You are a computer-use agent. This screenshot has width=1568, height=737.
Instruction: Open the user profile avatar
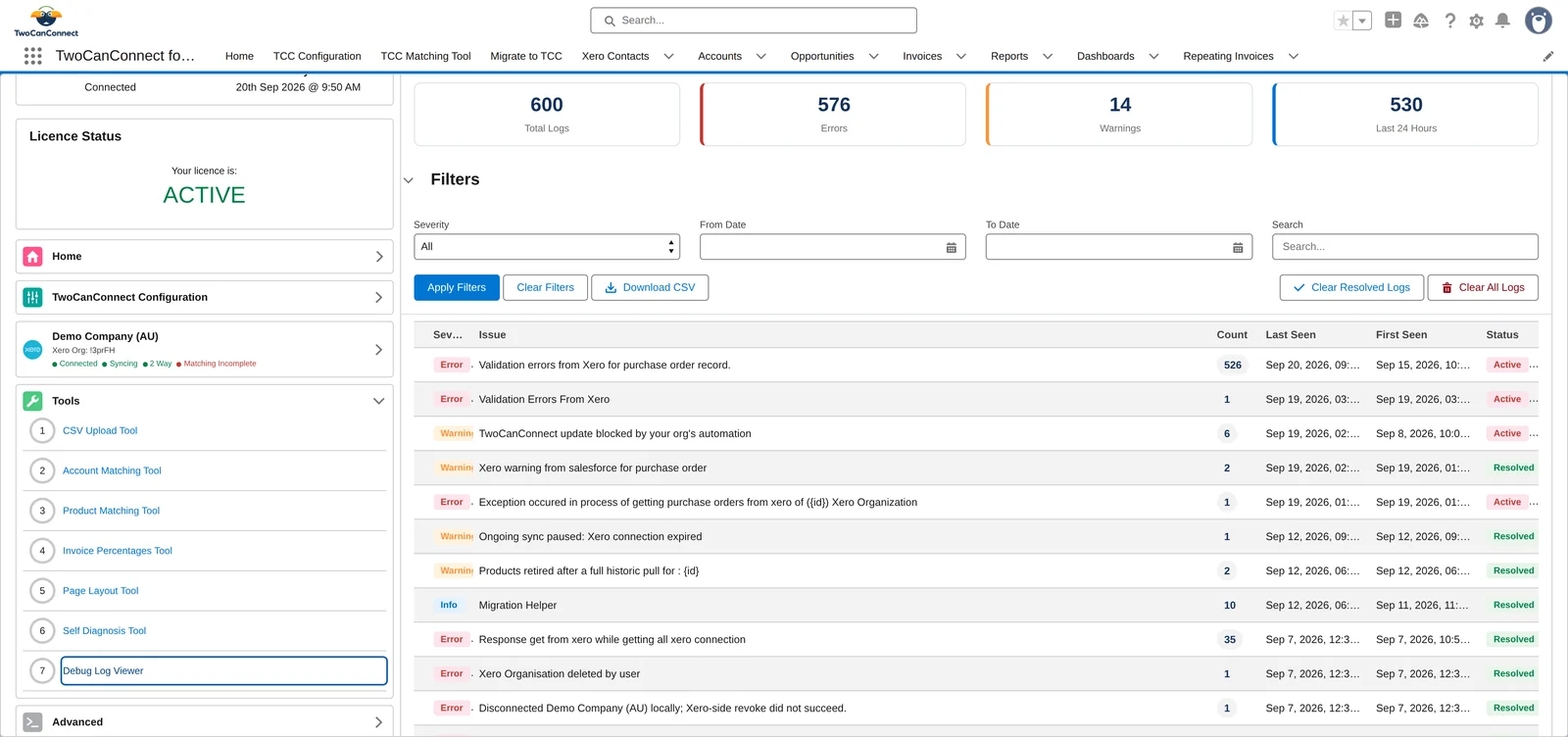[1539, 21]
